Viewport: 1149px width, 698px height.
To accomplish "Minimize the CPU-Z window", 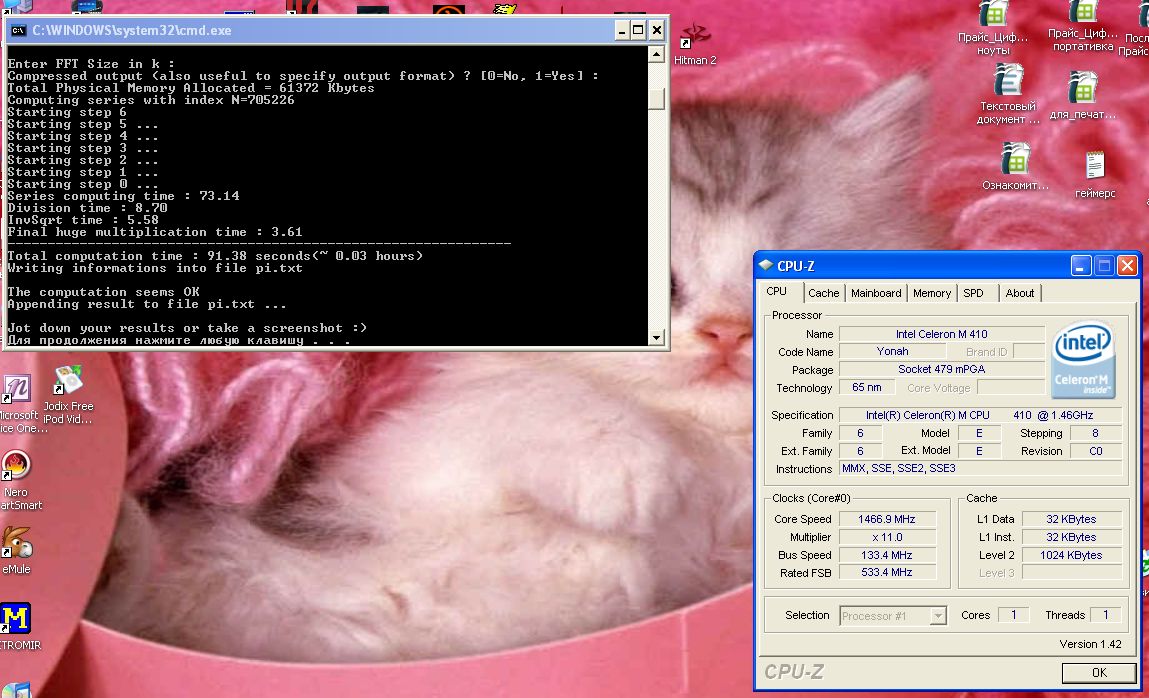I will 1080,265.
